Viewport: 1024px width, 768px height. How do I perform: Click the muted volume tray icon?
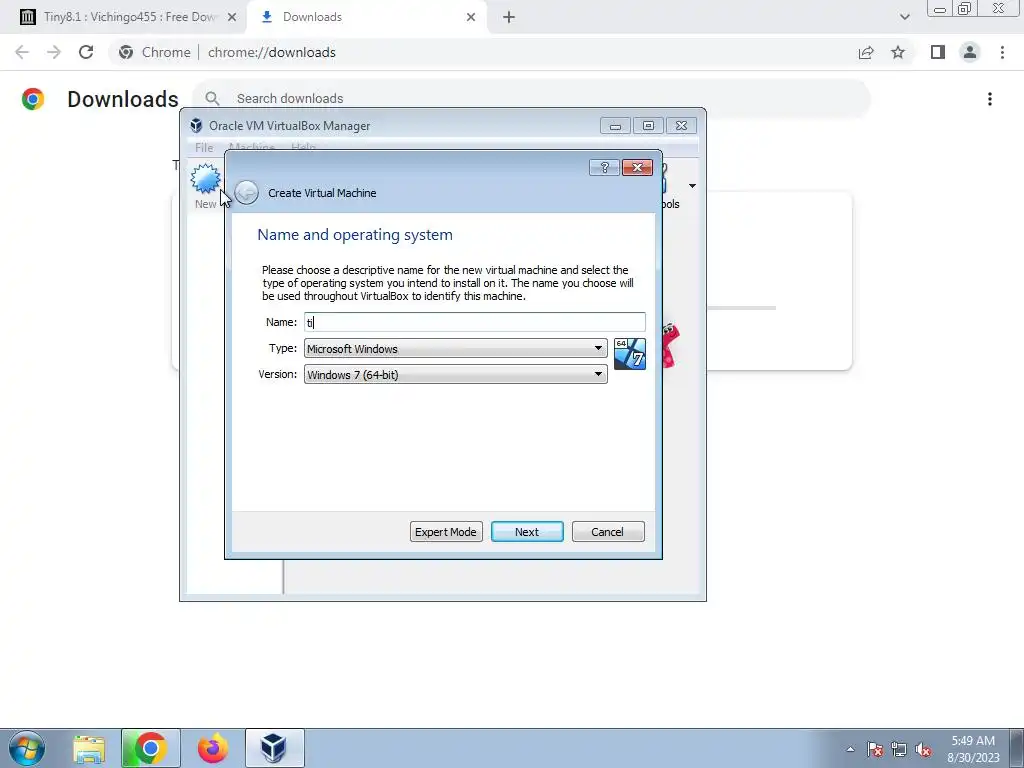pyautogui.click(x=923, y=749)
